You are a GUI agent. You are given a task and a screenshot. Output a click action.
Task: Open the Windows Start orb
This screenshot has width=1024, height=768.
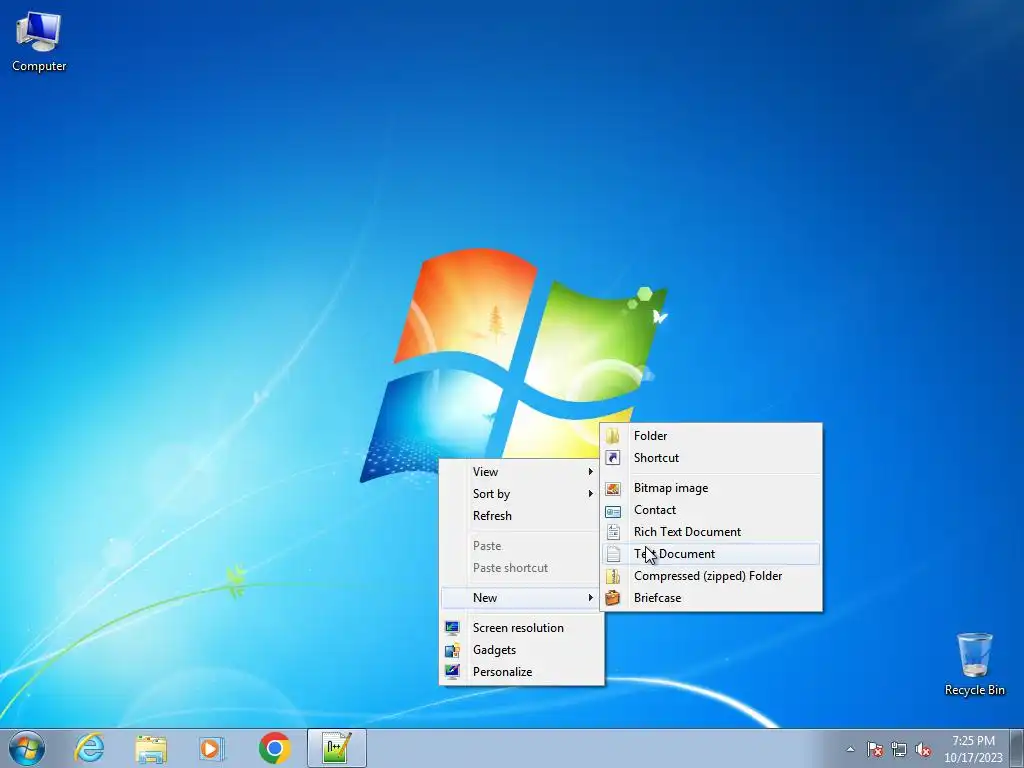point(27,748)
